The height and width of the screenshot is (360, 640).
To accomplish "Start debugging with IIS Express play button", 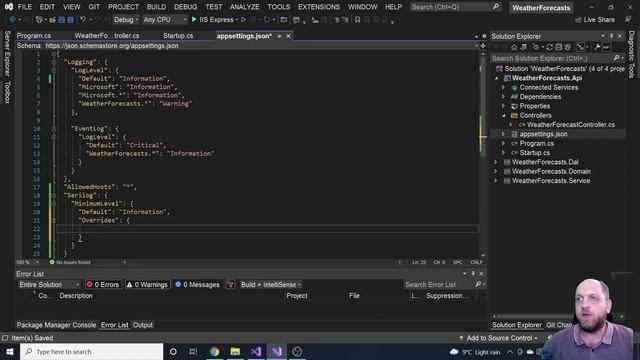I will 194,20.
